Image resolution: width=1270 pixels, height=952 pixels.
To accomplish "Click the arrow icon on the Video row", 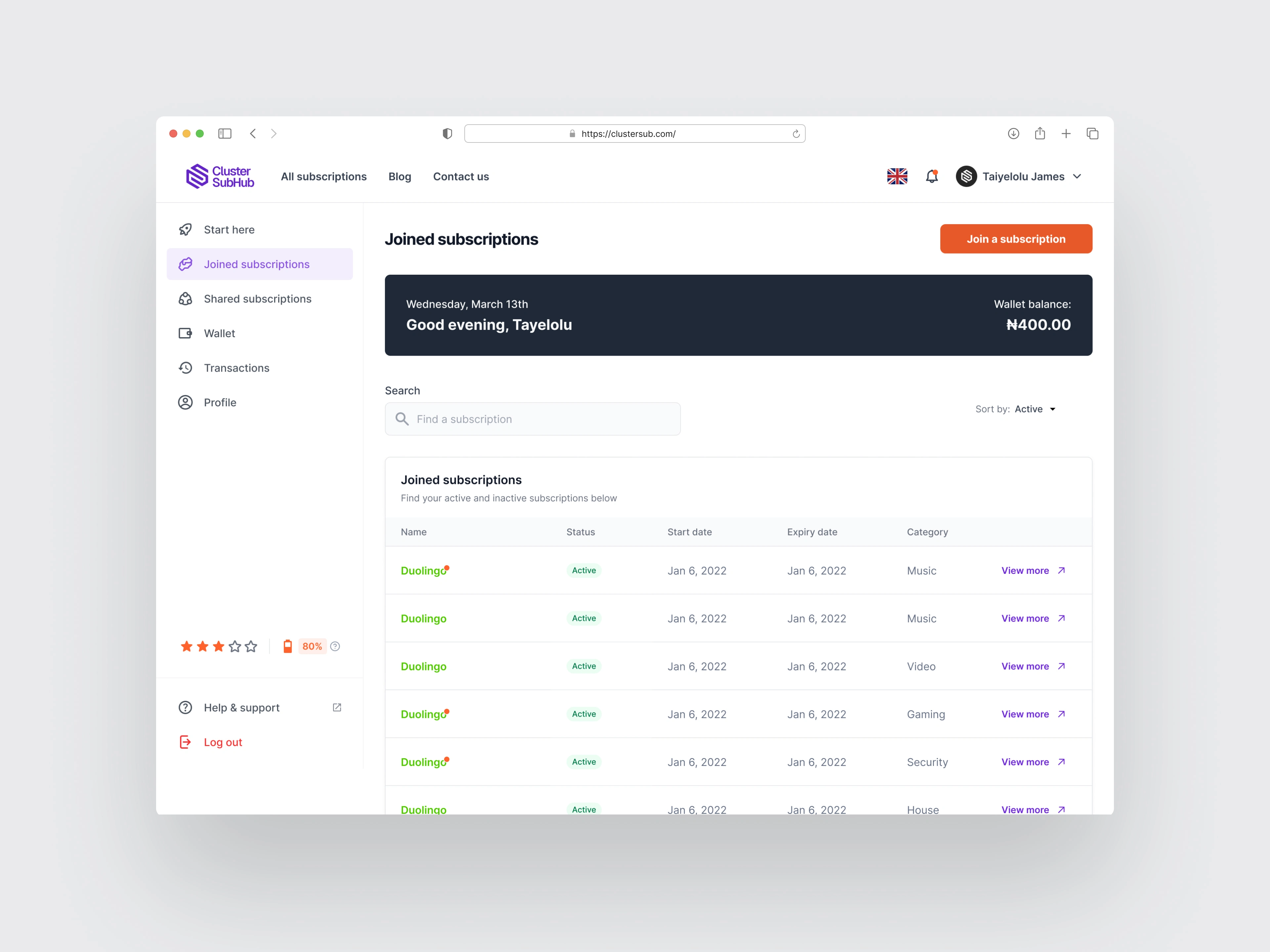I will click(1062, 666).
